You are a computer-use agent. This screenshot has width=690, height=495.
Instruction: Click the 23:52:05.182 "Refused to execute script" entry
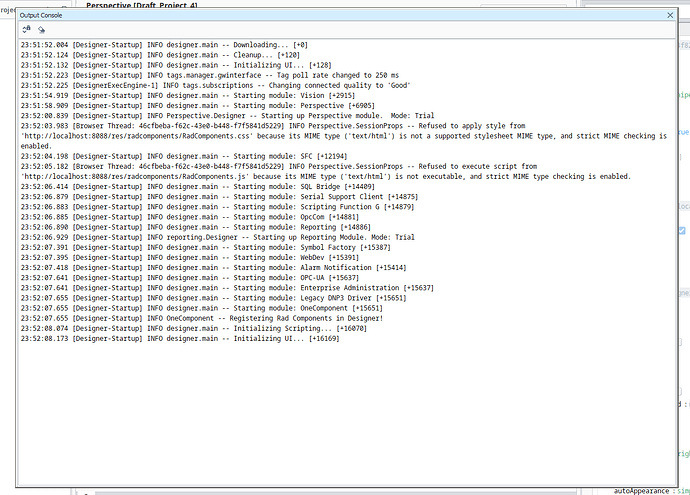pyautogui.click(x=279, y=166)
